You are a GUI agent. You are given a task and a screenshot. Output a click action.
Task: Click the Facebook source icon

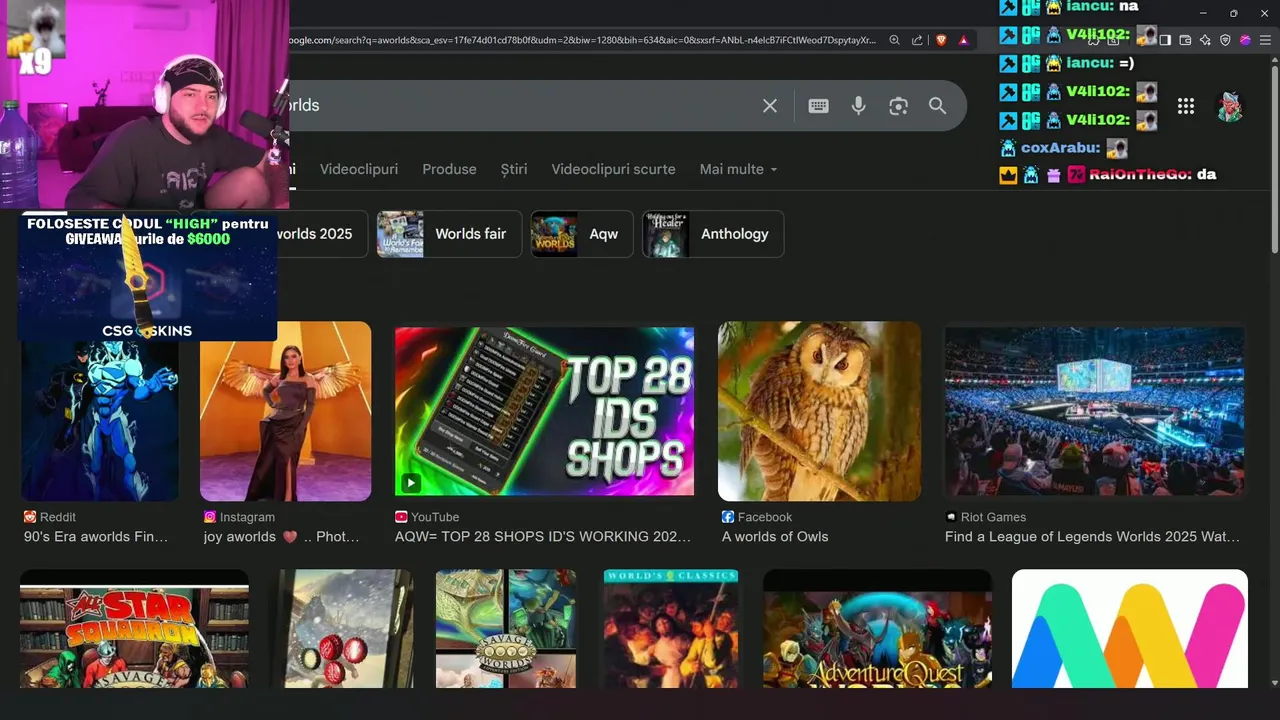[728, 517]
